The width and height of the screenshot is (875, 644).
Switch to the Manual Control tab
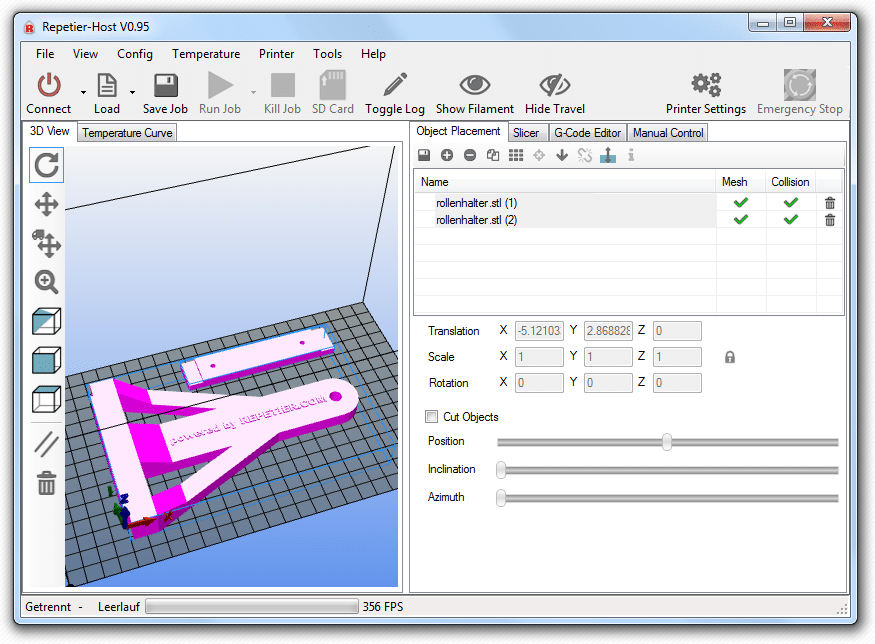point(668,133)
